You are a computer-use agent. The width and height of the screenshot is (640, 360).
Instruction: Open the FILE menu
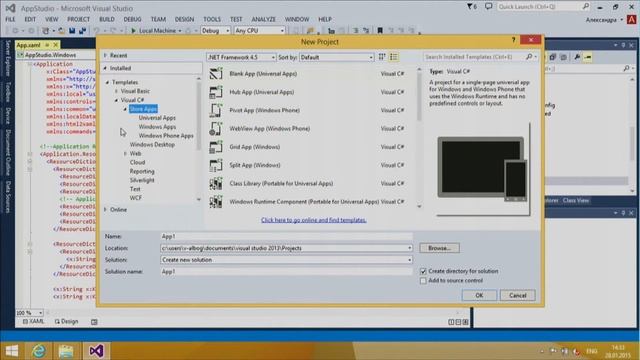(10, 19)
